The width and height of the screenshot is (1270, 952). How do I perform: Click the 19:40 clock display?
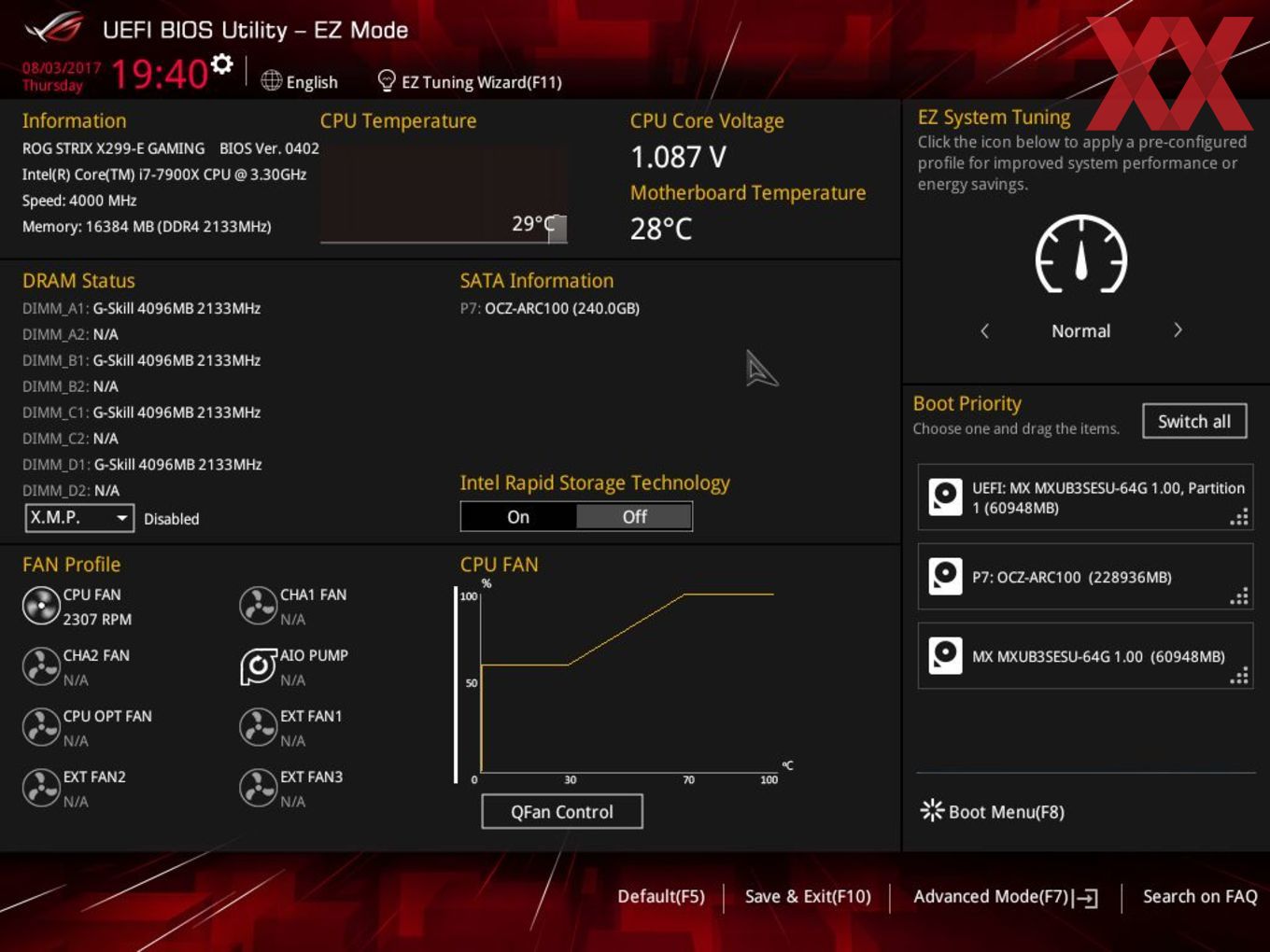coord(160,74)
